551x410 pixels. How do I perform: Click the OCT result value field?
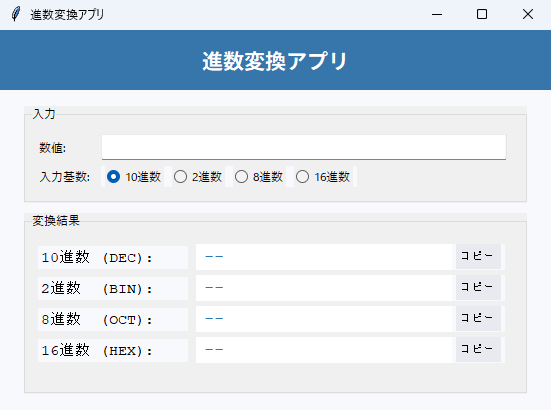point(324,319)
